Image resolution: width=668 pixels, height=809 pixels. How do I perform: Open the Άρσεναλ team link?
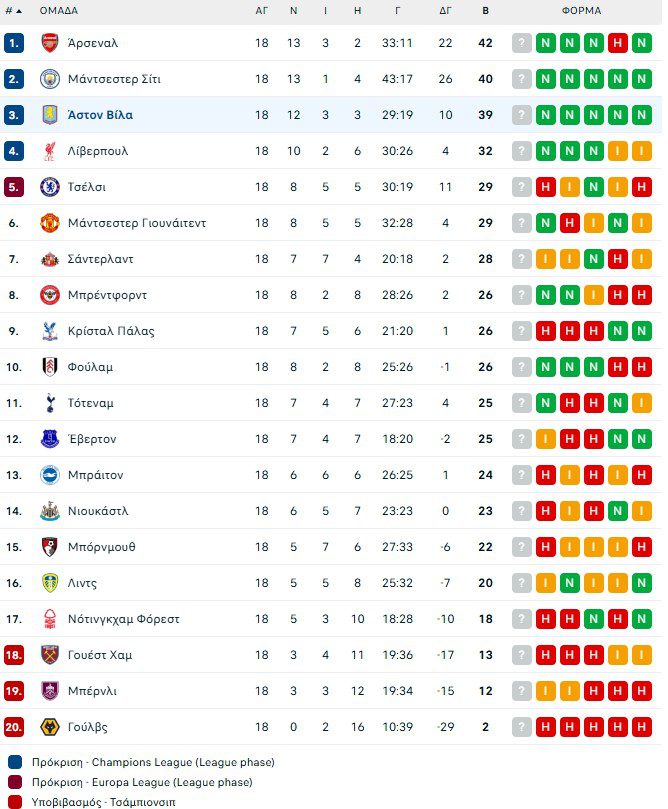tap(93, 43)
